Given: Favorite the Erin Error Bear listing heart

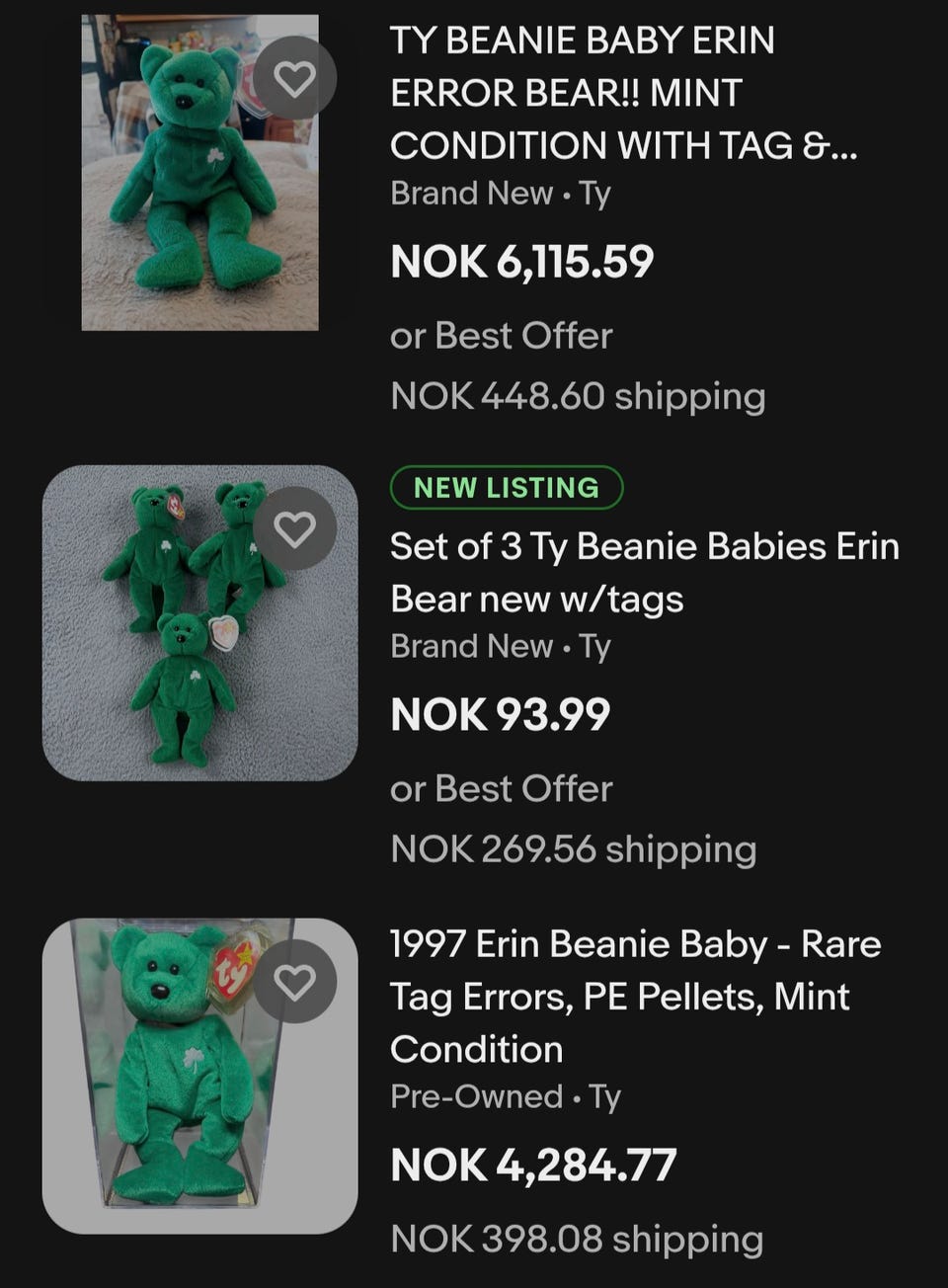Looking at the screenshot, I should 294,77.
